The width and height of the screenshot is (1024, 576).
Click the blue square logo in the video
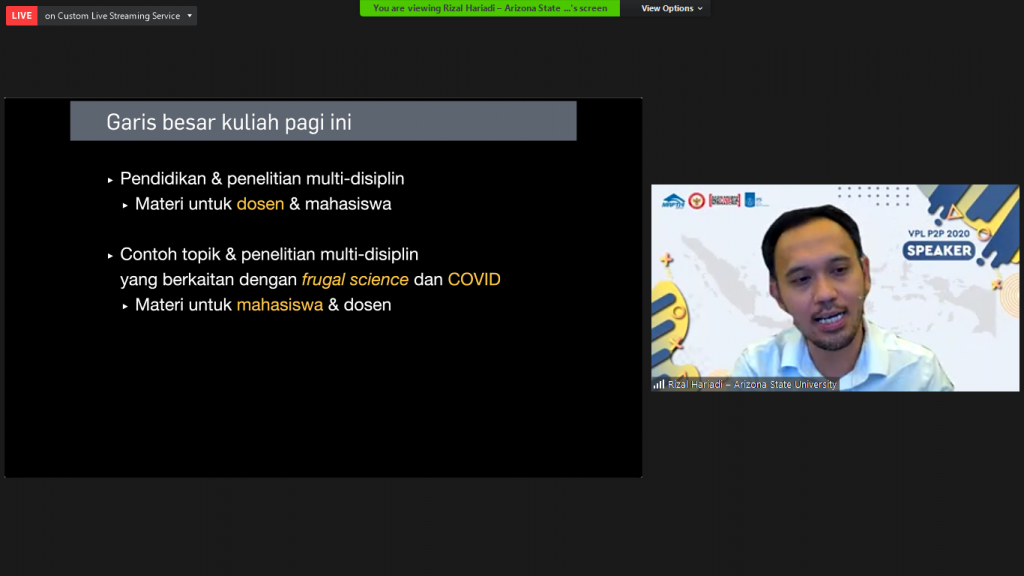coord(751,200)
